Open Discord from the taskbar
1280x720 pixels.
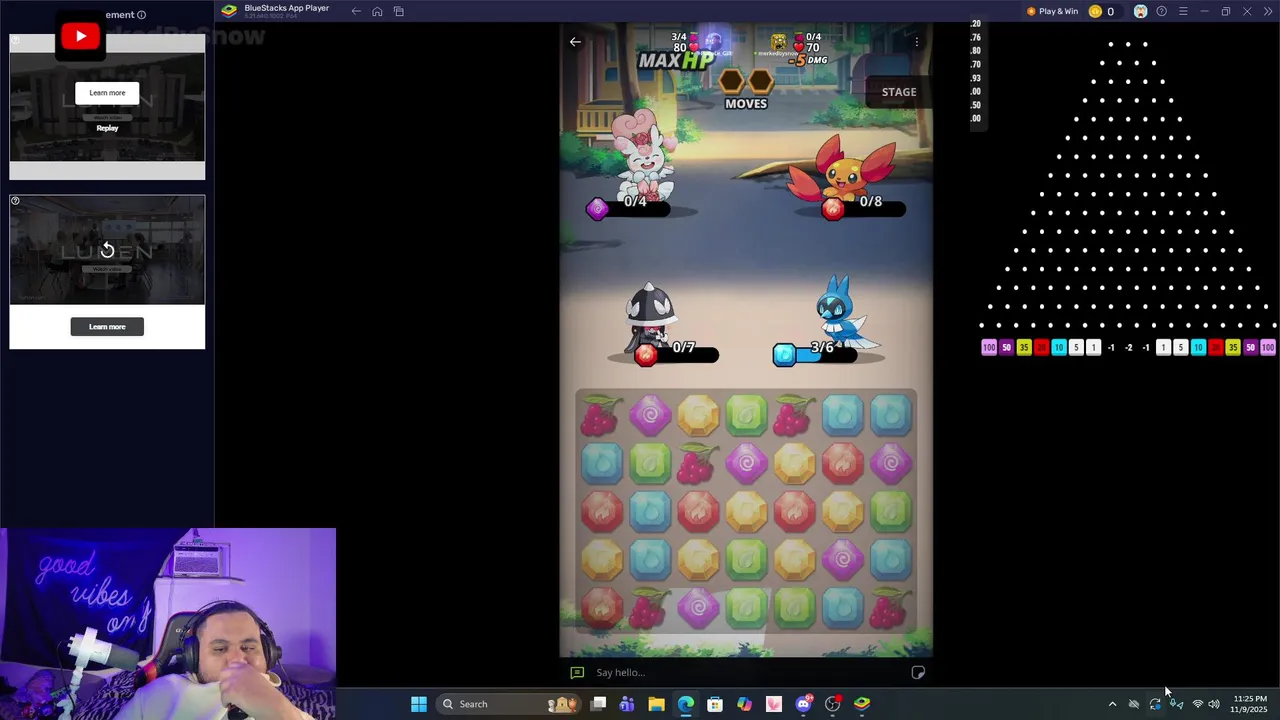tap(803, 704)
